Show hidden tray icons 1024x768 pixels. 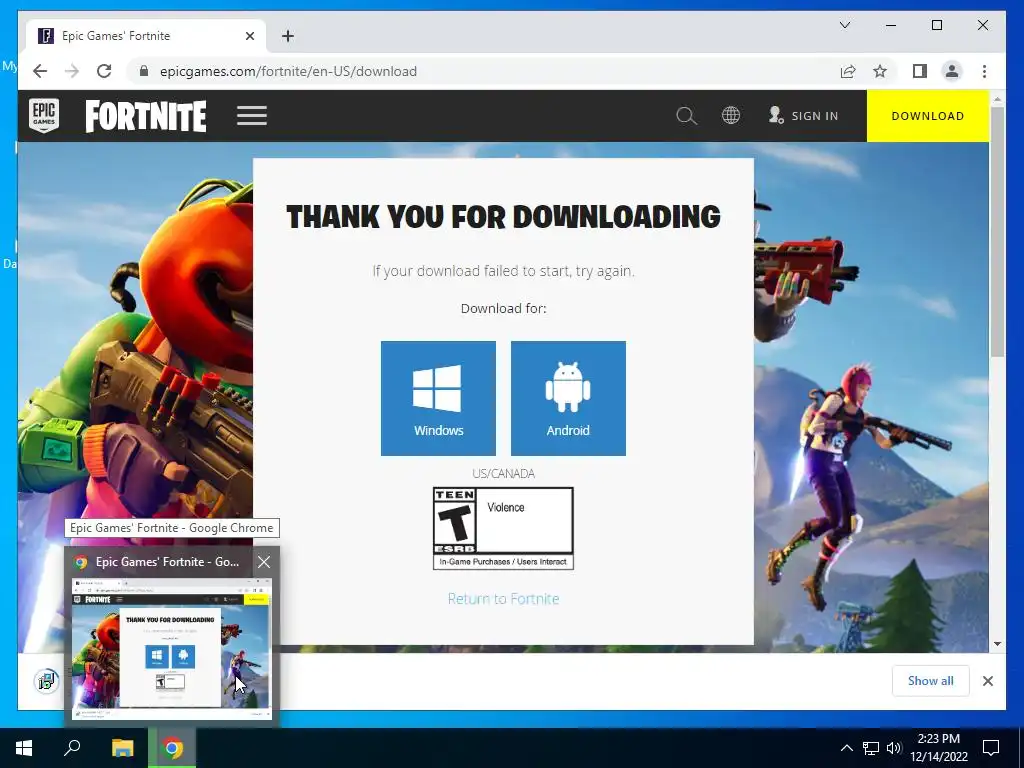[x=846, y=748]
